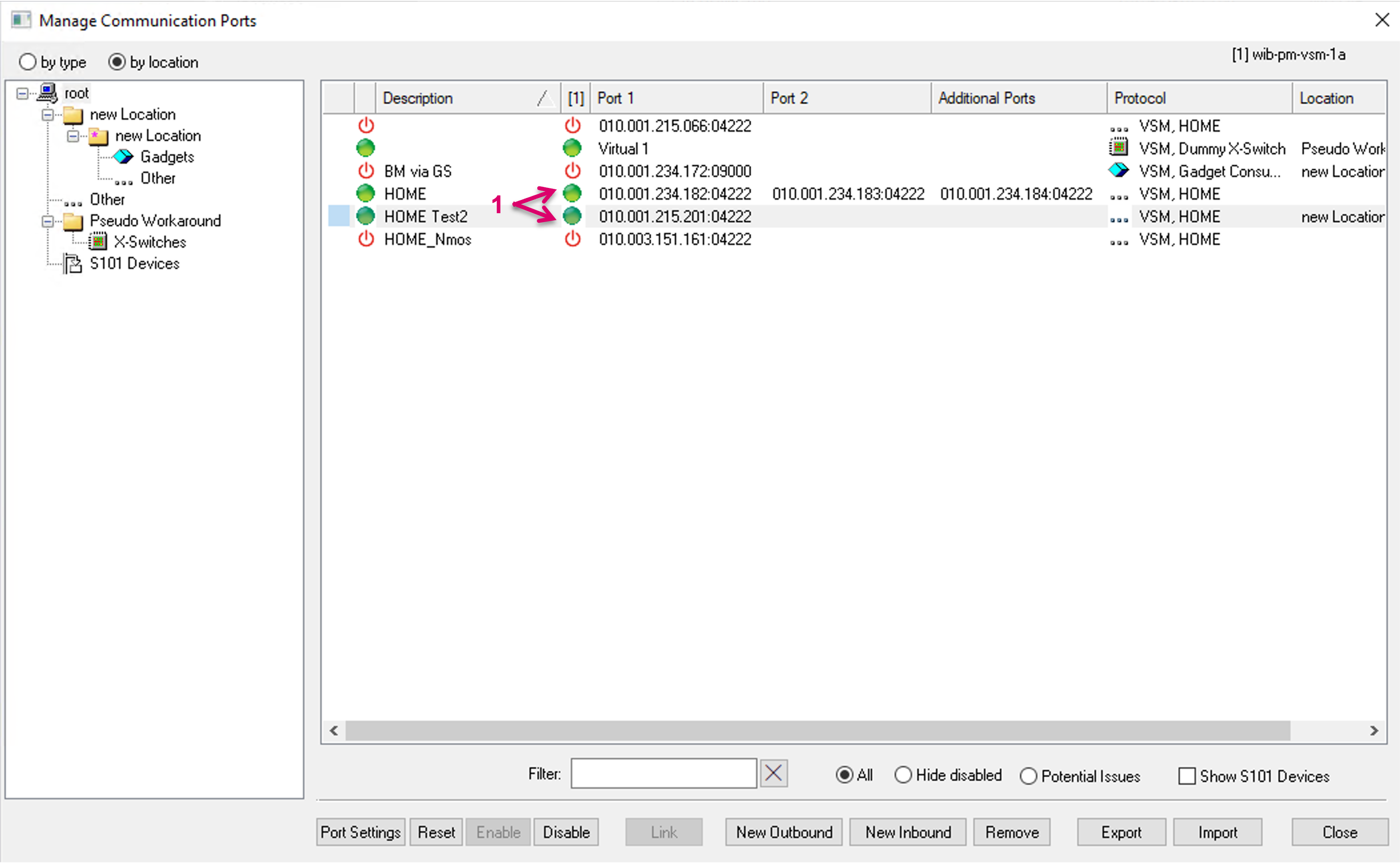The width and height of the screenshot is (1400, 863).
Task: Click Gadget Consumer diamond icon in Protocol column
Action: point(1118,171)
